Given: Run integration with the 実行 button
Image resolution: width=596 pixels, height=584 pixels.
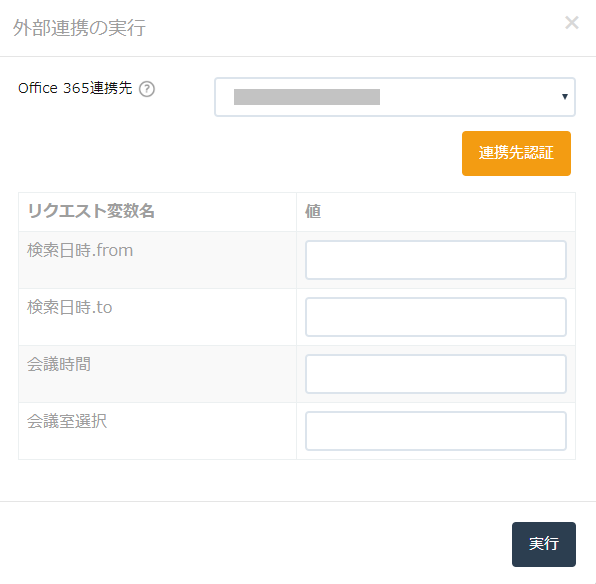Looking at the screenshot, I should (x=544, y=544).
